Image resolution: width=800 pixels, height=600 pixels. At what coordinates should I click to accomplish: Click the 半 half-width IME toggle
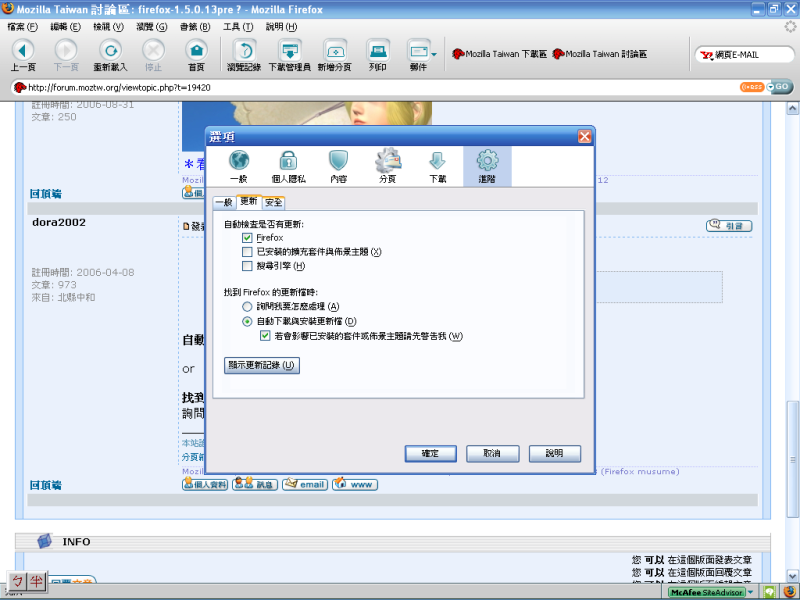37,582
